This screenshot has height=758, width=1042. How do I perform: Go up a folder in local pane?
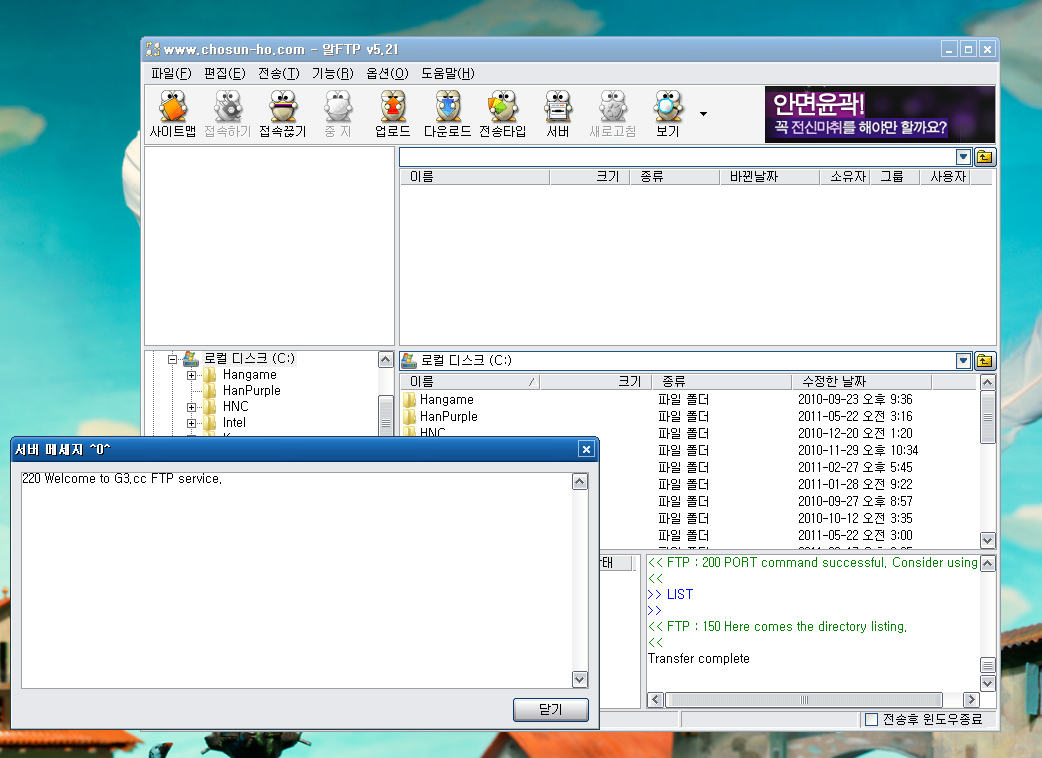tap(984, 361)
